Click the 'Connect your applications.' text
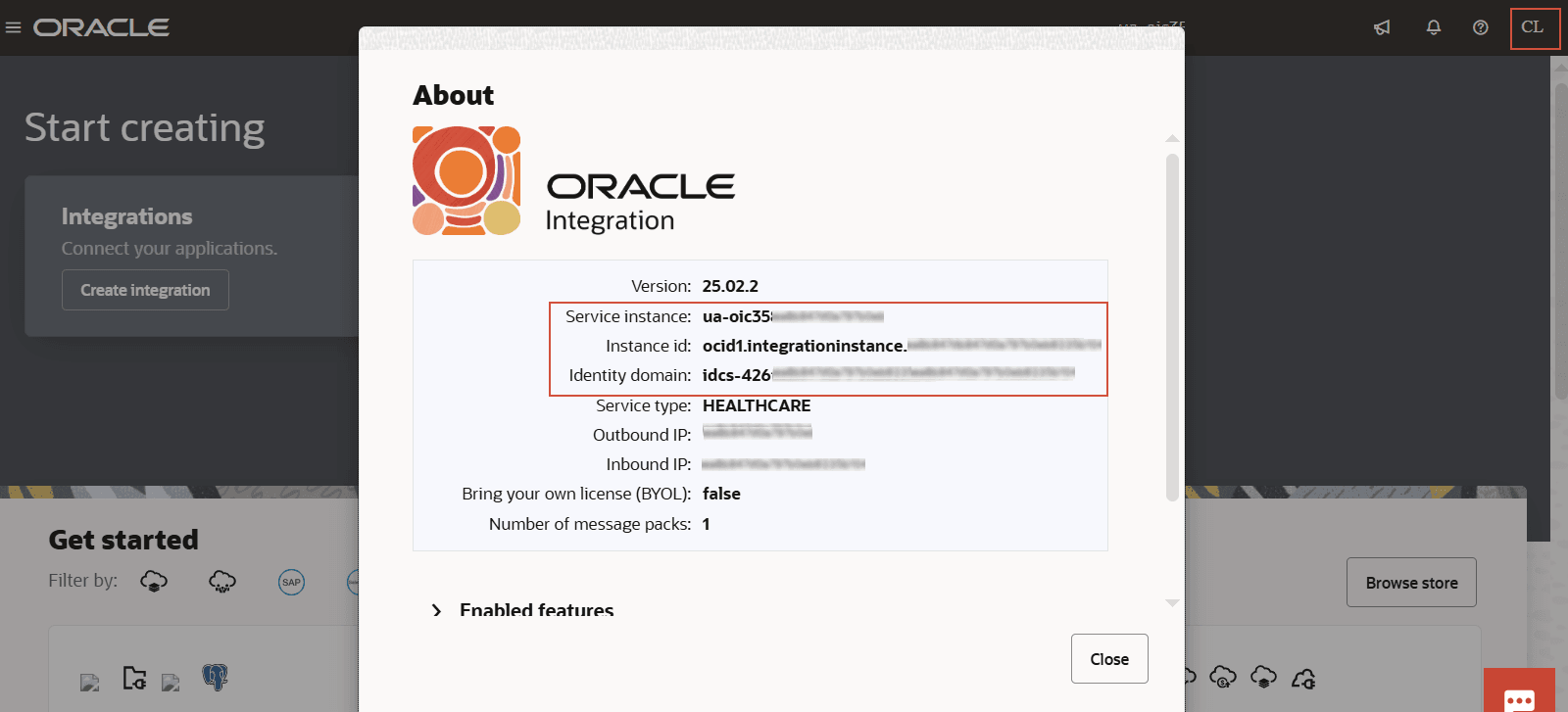 point(170,249)
